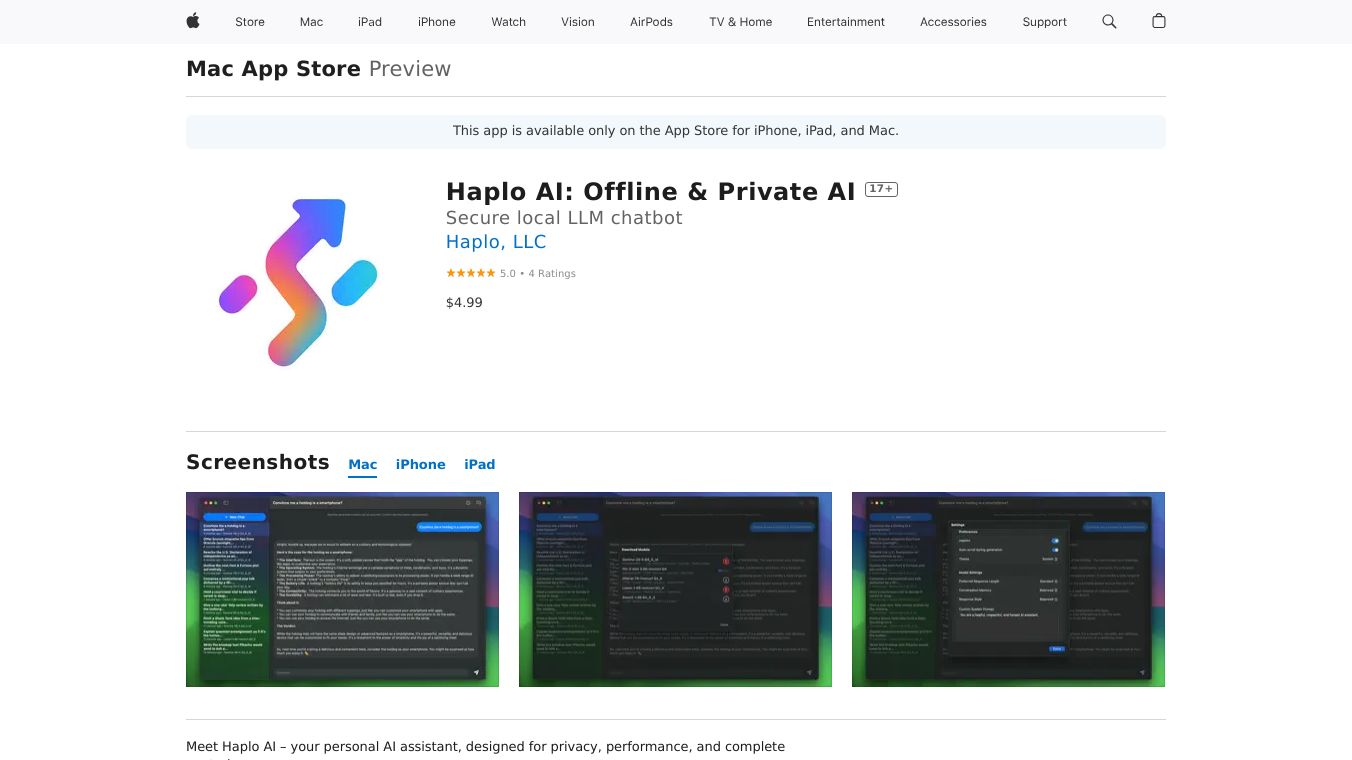Select the Mac screenshots tab
The height and width of the screenshot is (760, 1352).
[x=363, y=465]
